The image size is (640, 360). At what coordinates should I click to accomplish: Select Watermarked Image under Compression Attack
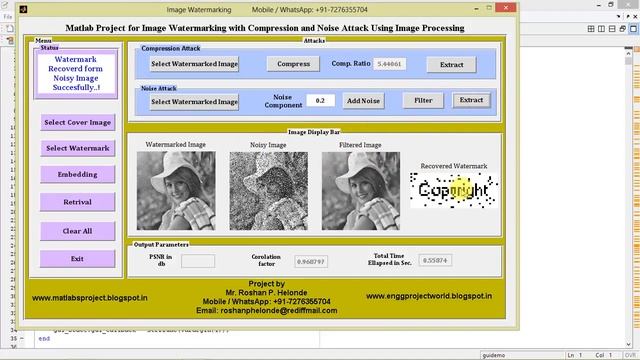194,64
